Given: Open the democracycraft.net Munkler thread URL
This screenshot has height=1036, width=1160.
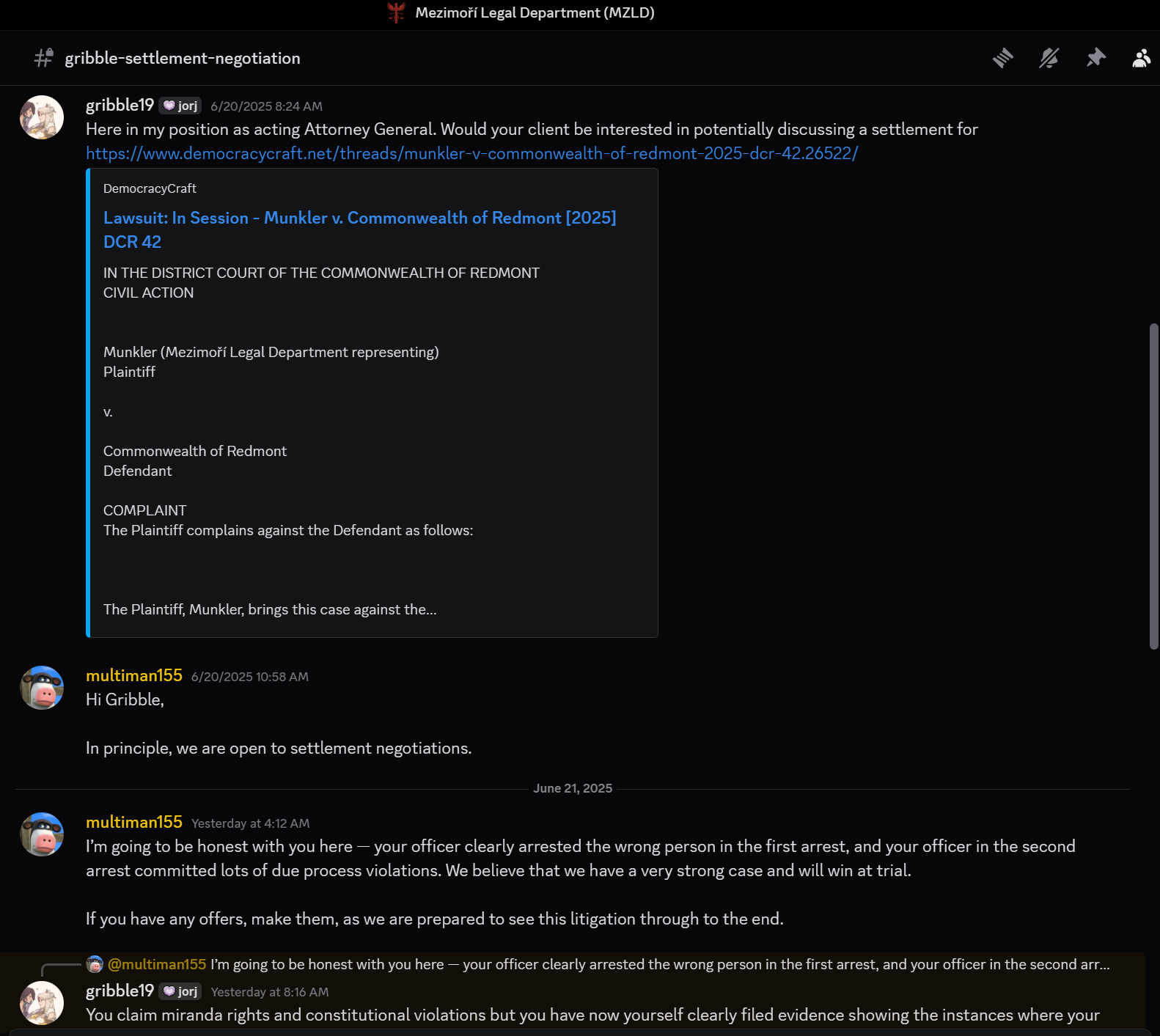Looking at the screenshot, I should (x=471, y=153).
